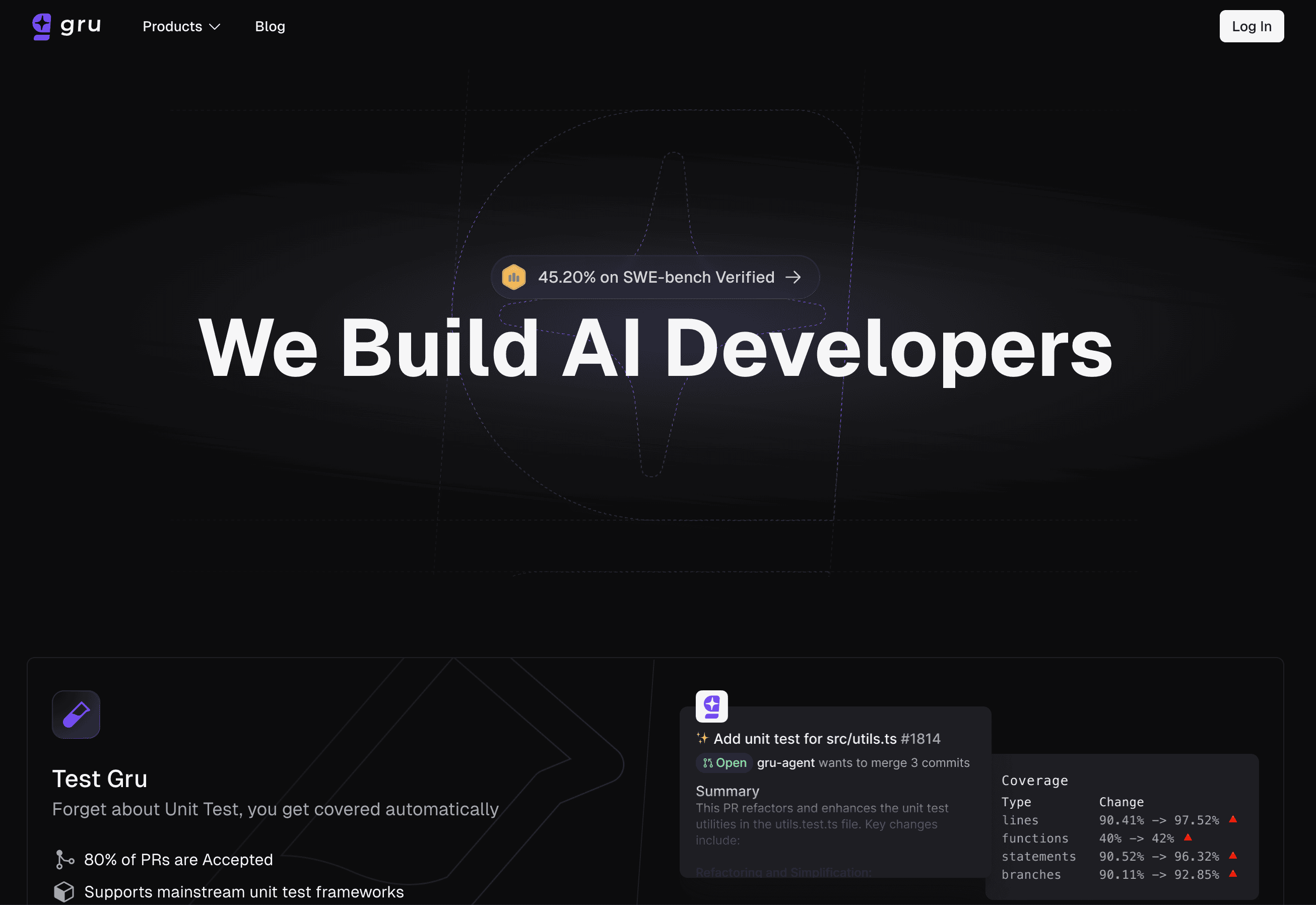Screen dimensions: 1316x905
Task: Click the green Open status badge
Action: tap(725, 763)
